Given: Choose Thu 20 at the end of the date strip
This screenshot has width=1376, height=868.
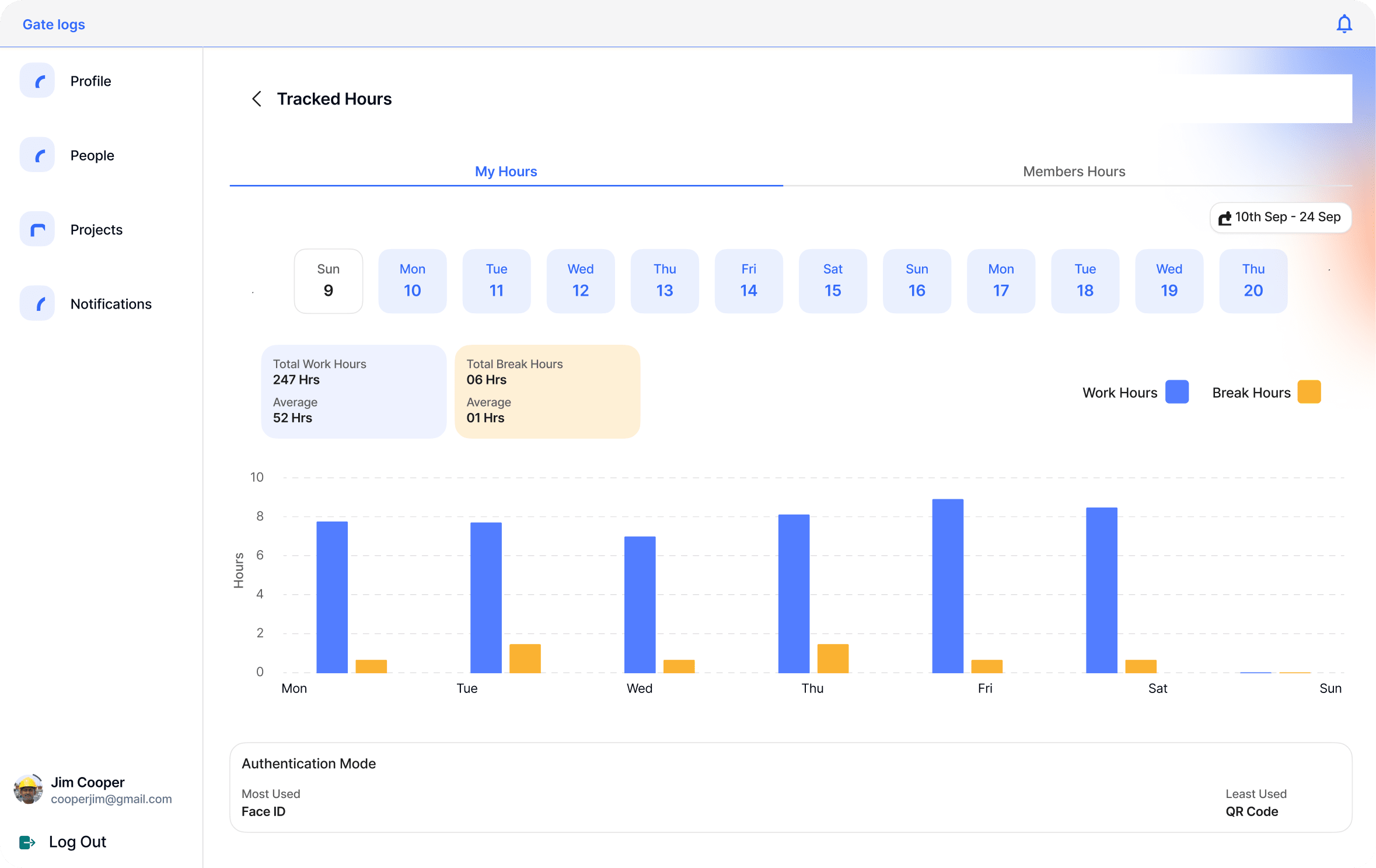Looking at the screenshot, I should [1253, 281].
